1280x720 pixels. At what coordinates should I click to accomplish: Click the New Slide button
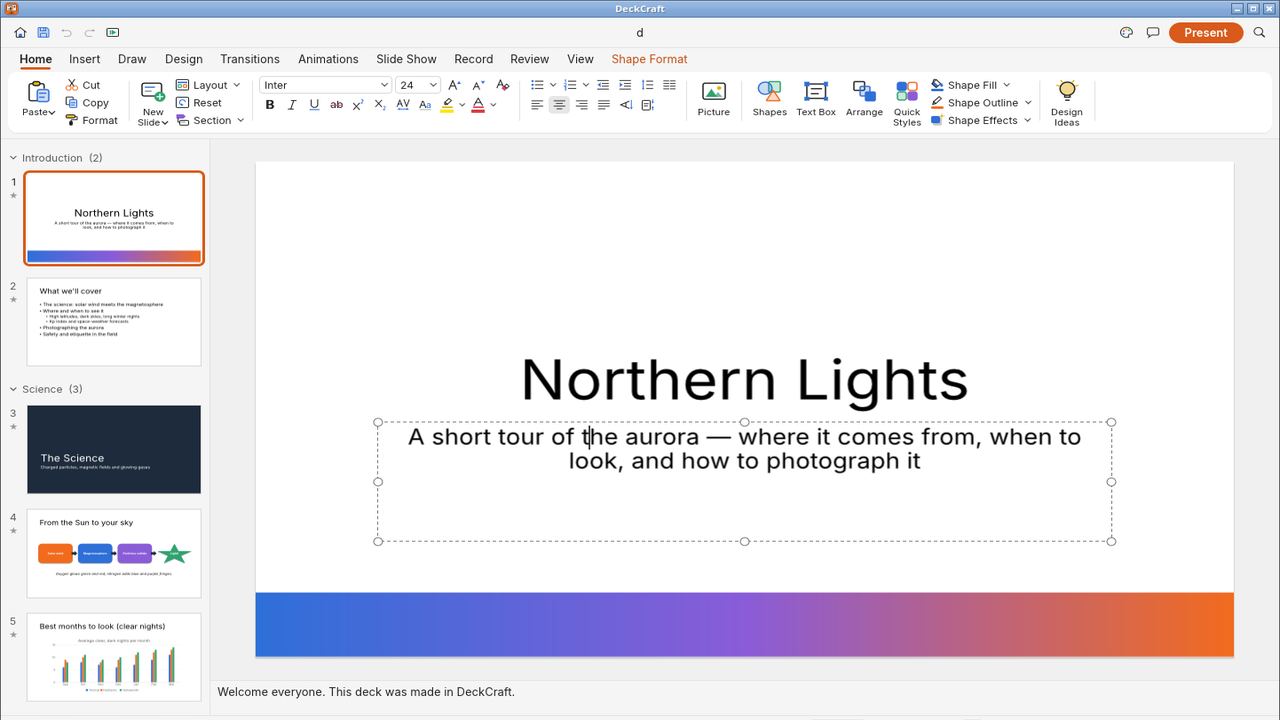point(153,104)
